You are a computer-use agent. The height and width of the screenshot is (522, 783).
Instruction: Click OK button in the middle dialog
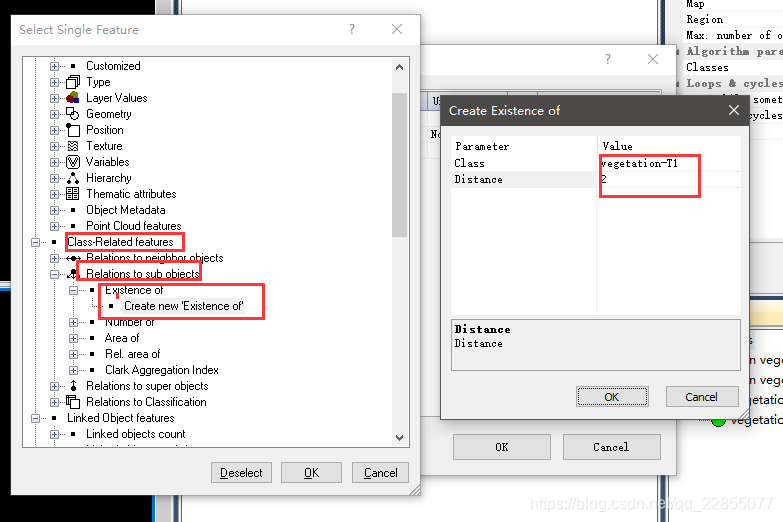[502, 447]
